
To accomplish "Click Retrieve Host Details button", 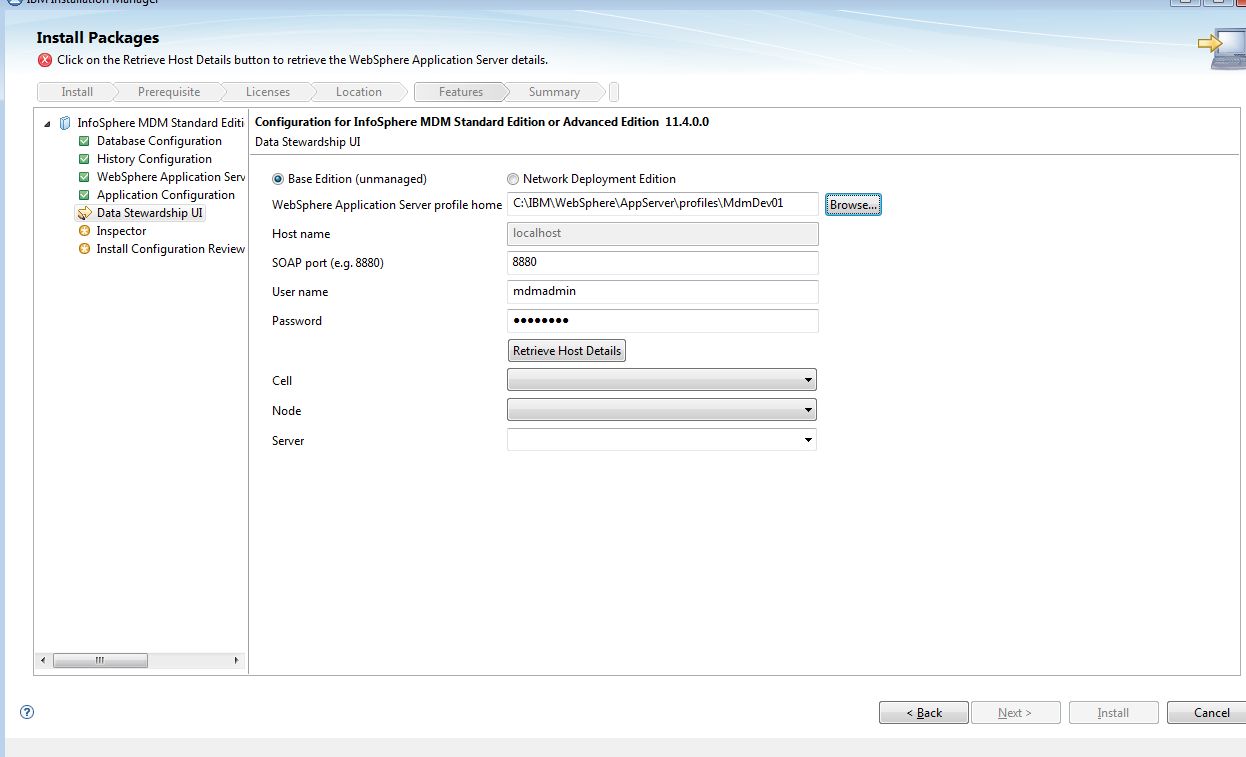I will click(567, 351).
